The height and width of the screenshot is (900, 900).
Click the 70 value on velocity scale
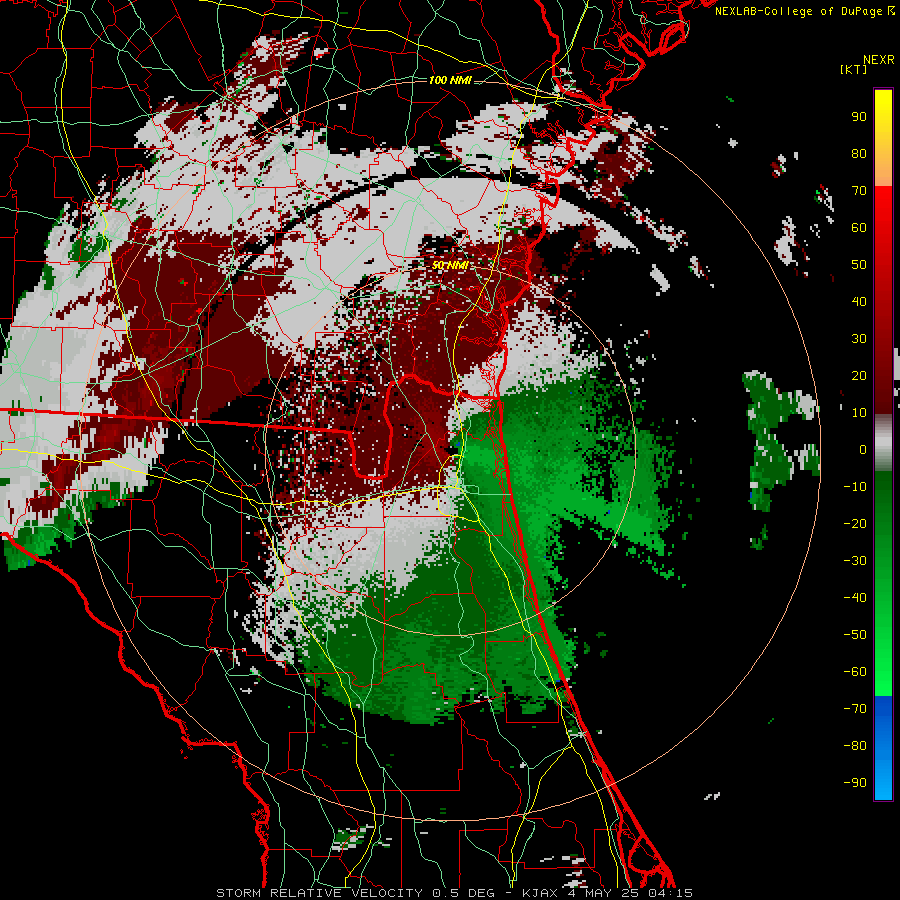(x=859, y=191)
